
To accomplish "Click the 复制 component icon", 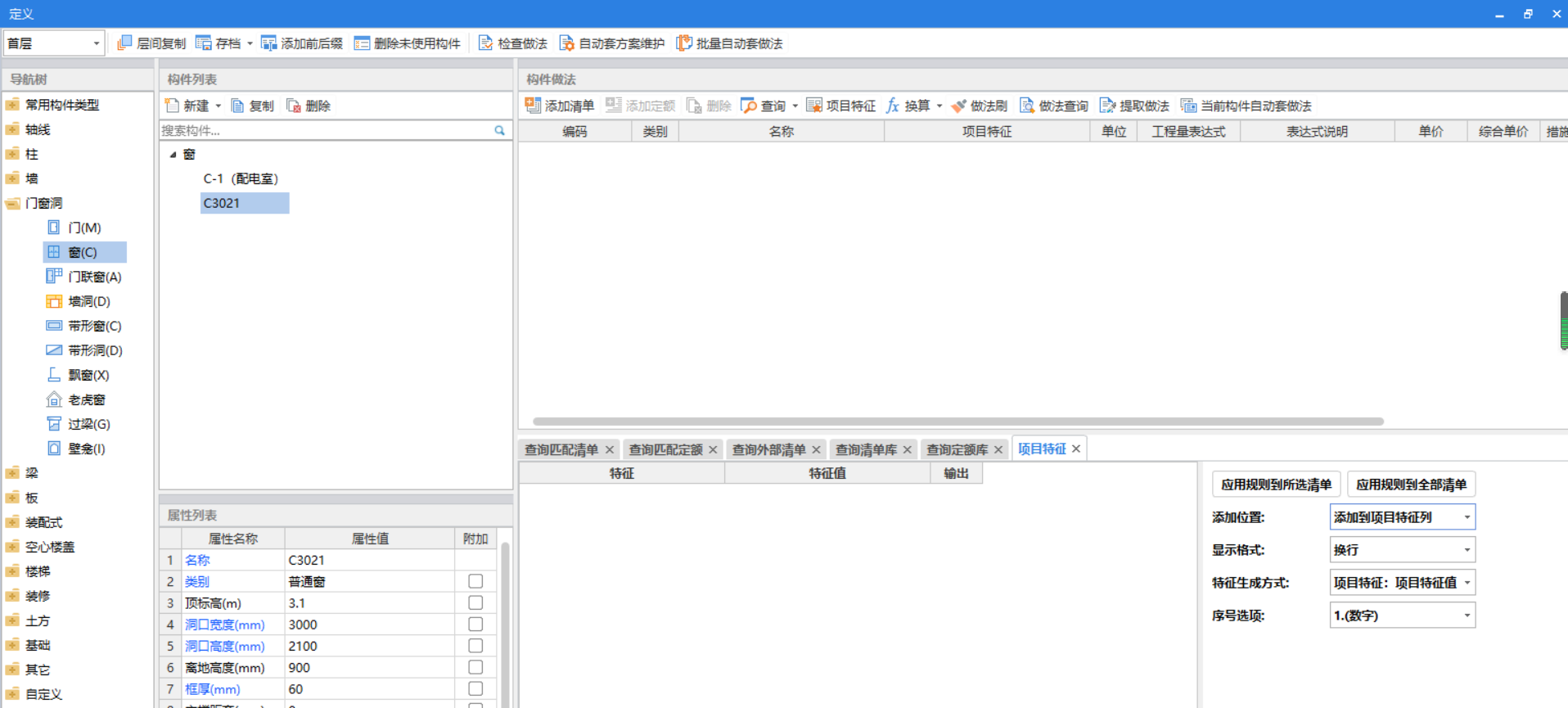I will [x=237, y=106].
